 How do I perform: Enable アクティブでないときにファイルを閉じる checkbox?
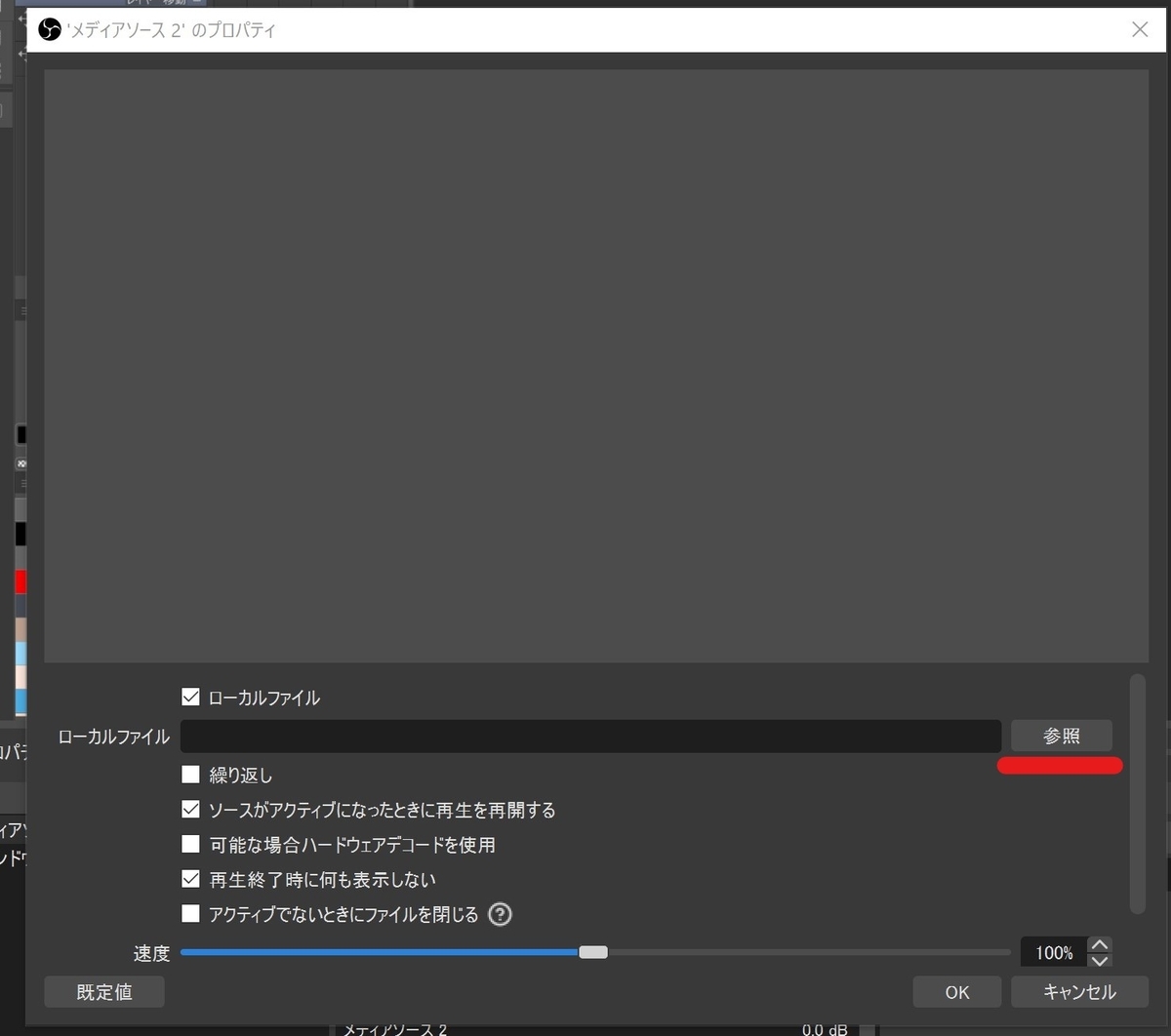[x=190, y=914]
